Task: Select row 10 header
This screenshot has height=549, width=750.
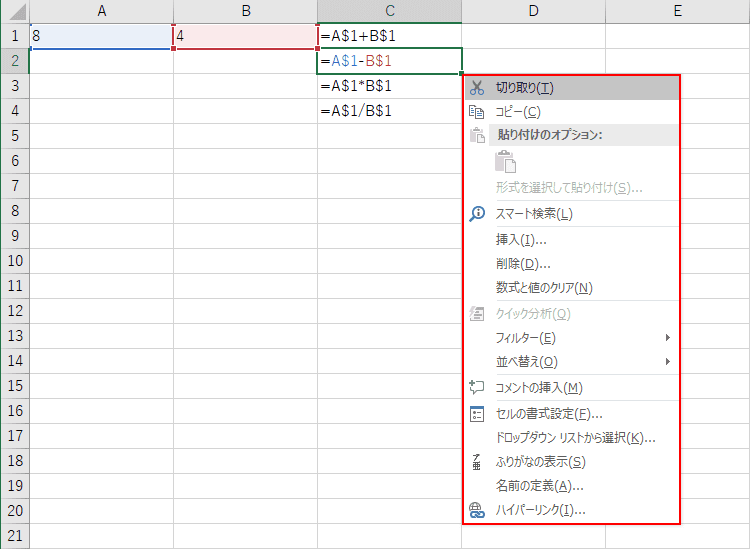Action: point(15,261)
